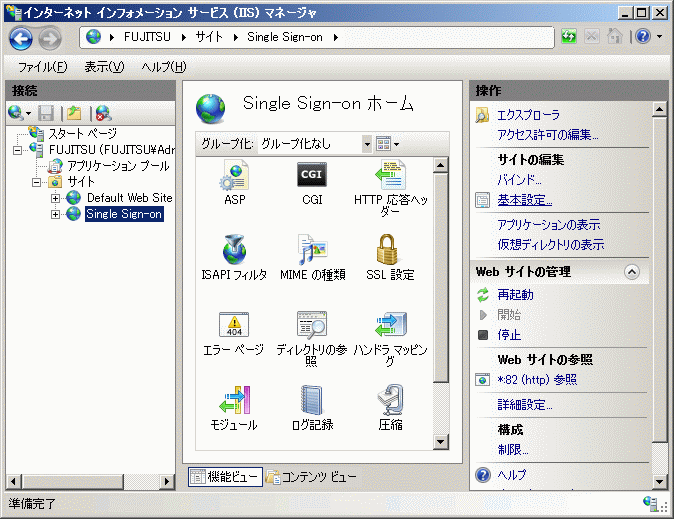Click the サイト breadcrumb in address bar
Viewport: 674px width, 519px height.
pyautogui.click(x=209, y=37)
